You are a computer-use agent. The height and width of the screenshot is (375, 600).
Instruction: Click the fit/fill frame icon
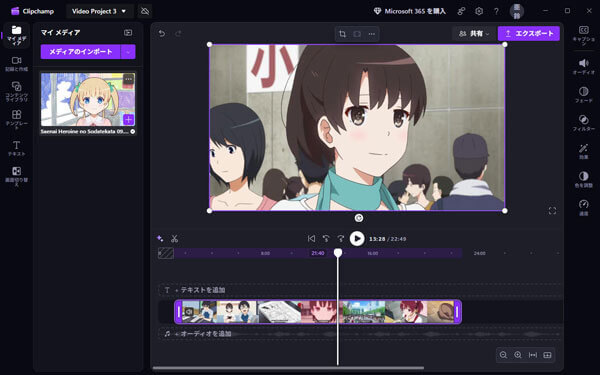coord(357,34)
